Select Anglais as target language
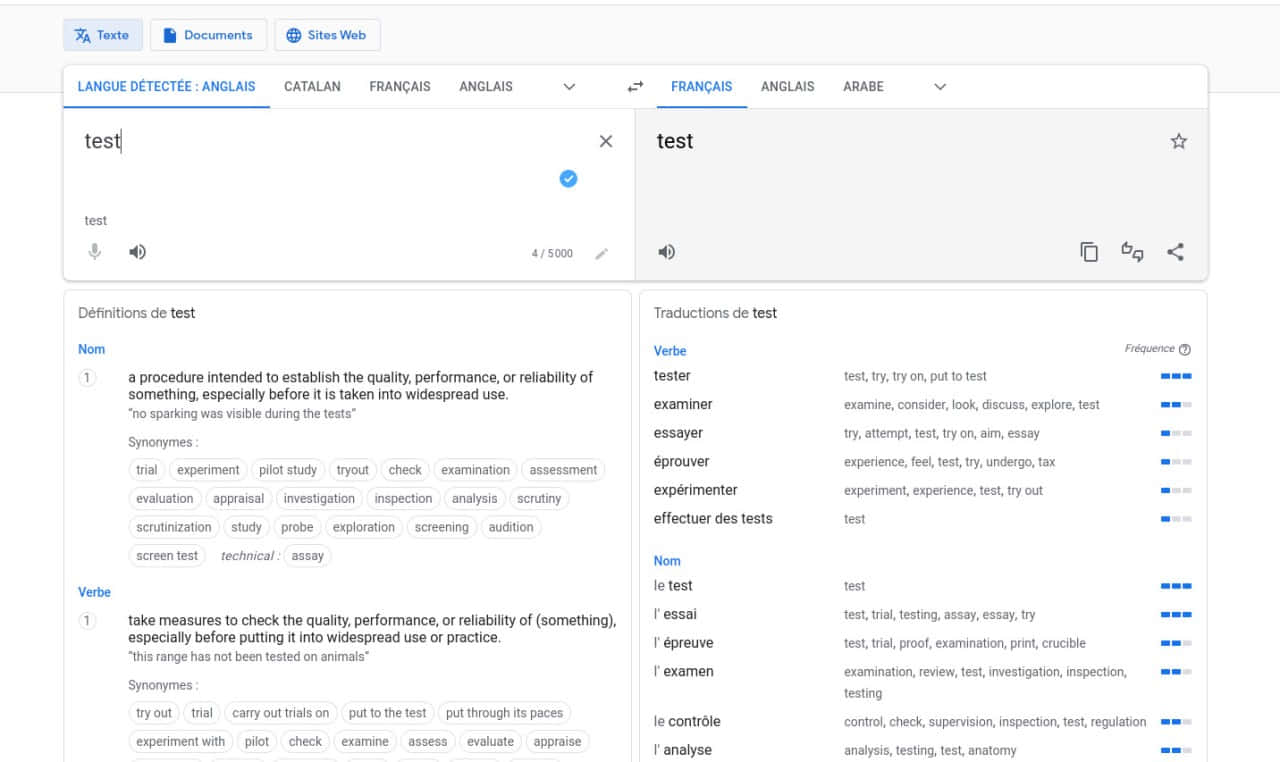Viewport: 1280px width, 762px height. pos(788,87)
